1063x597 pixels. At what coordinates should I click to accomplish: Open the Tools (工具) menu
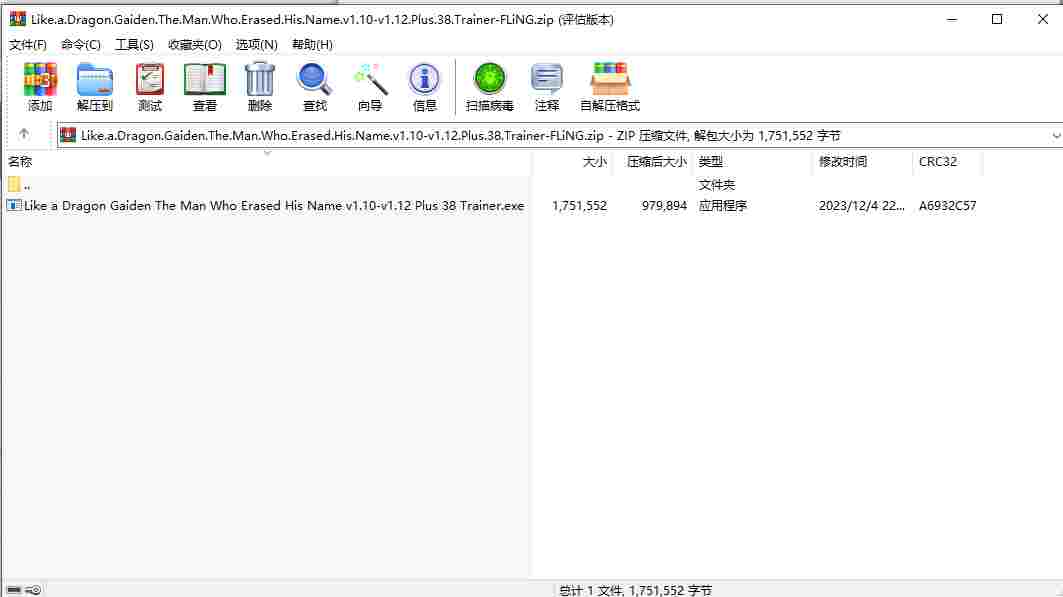134,45
